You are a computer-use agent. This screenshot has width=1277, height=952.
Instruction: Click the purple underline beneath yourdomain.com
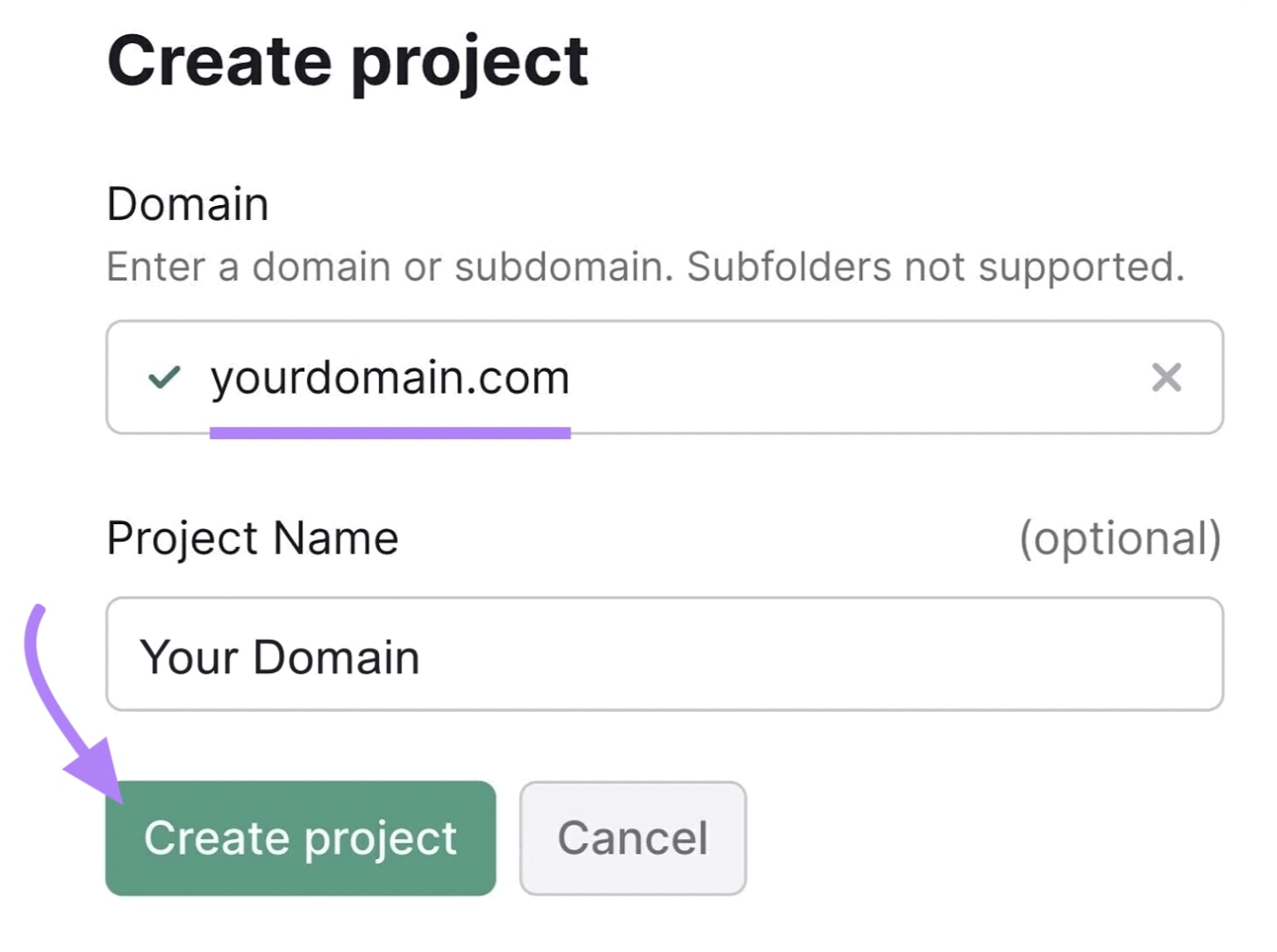coord(390,430)
